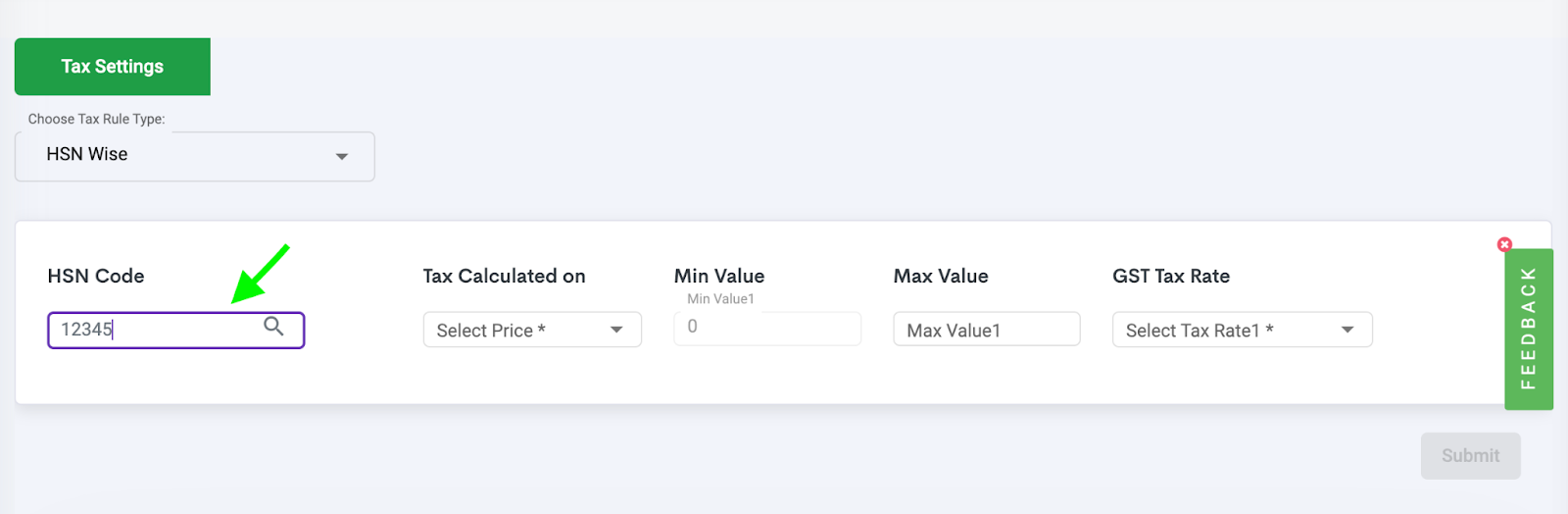Screen dimensions: 1568x514
Task: Click the magnifier search icon in HSN Code field
Action: coord(273,327)
